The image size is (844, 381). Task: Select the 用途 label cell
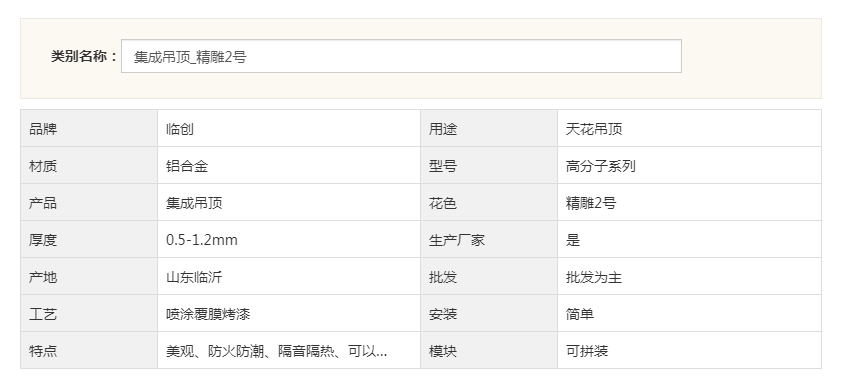tap(489, 129)
